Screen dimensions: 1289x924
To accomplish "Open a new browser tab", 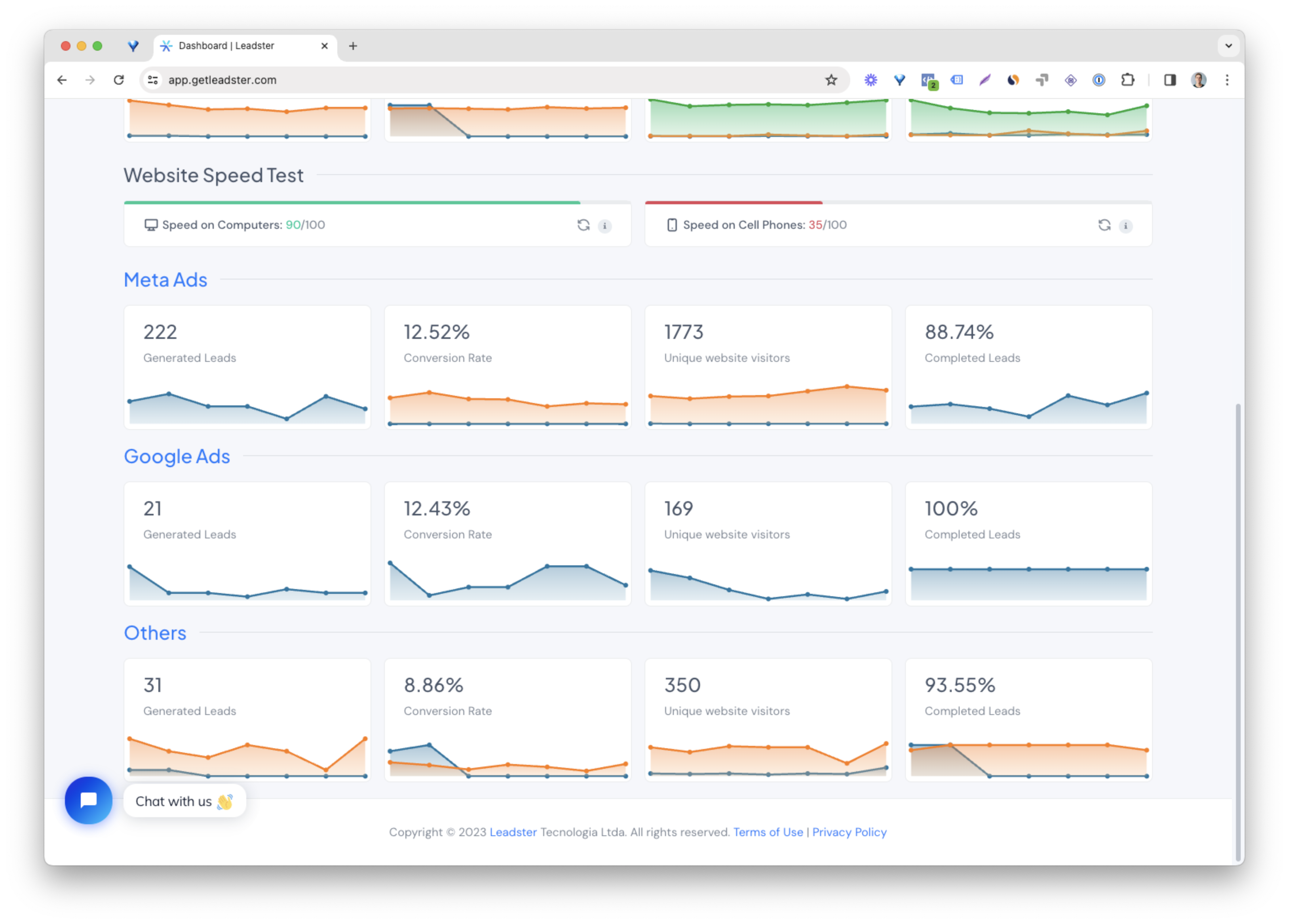I will point(353,46).
